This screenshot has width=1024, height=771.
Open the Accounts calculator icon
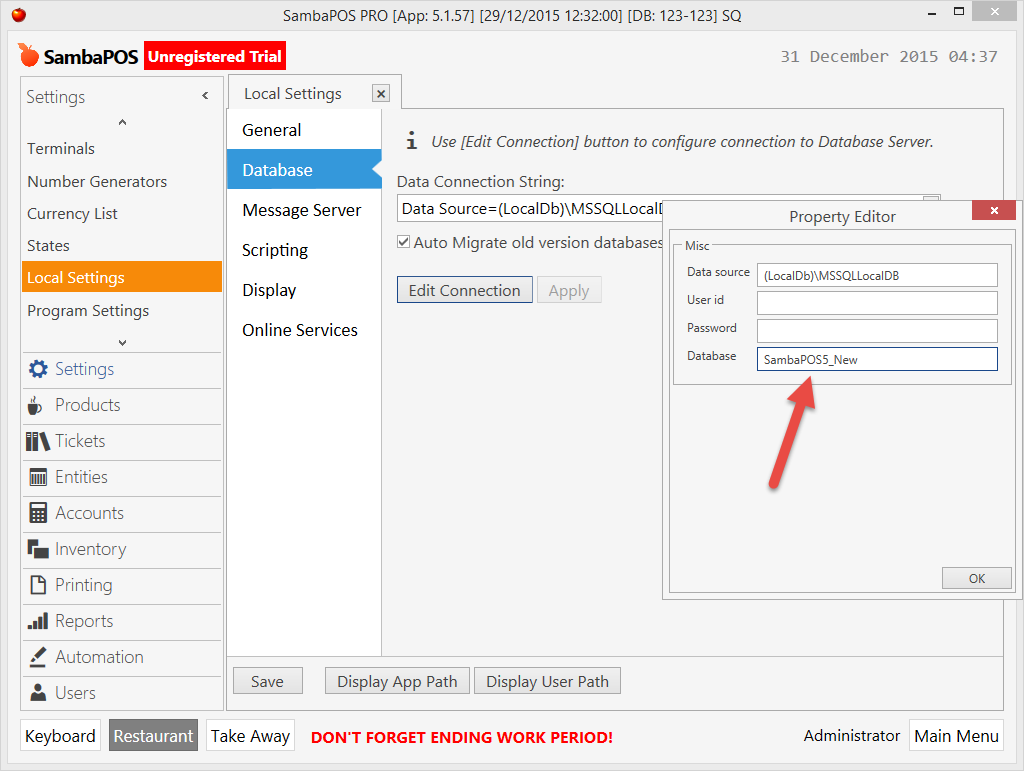coord(39,514)
